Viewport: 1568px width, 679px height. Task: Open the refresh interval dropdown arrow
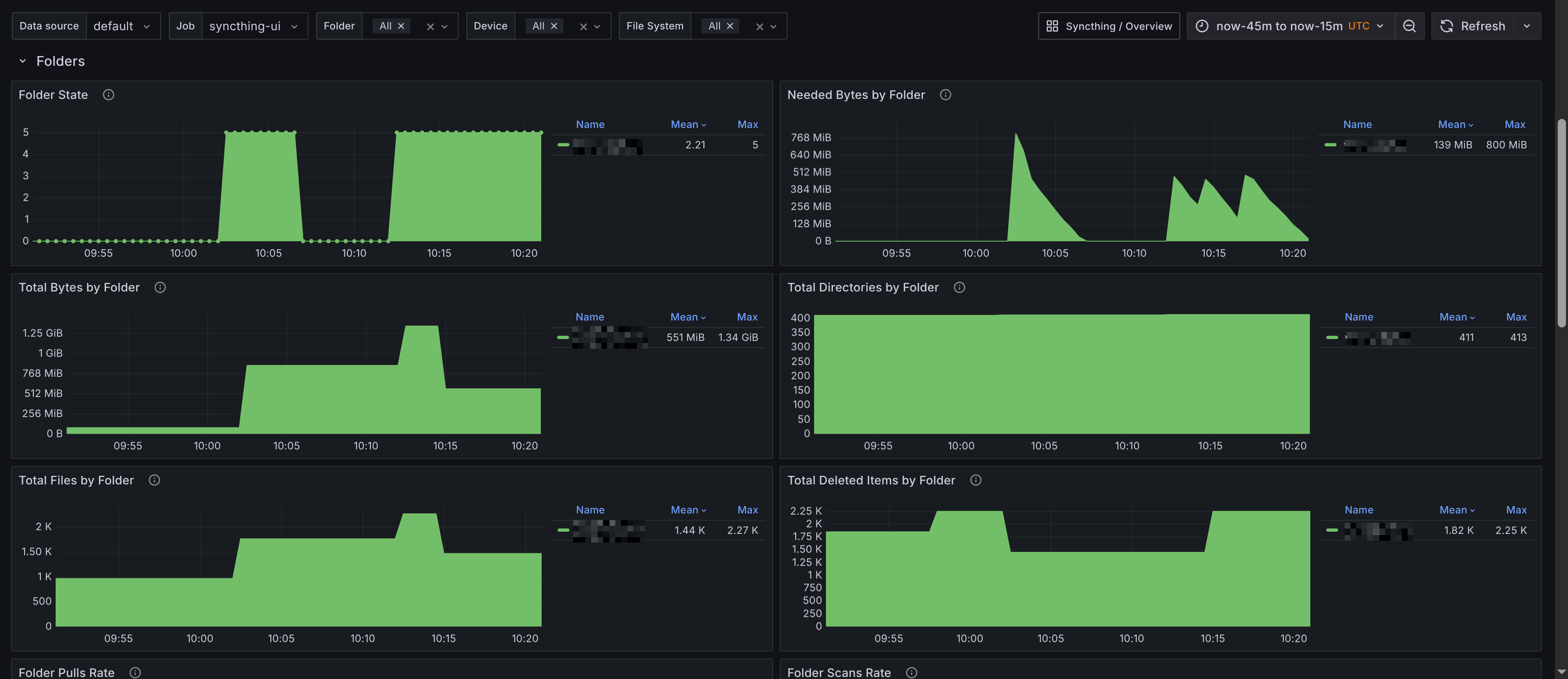(x=1527, y=26)
